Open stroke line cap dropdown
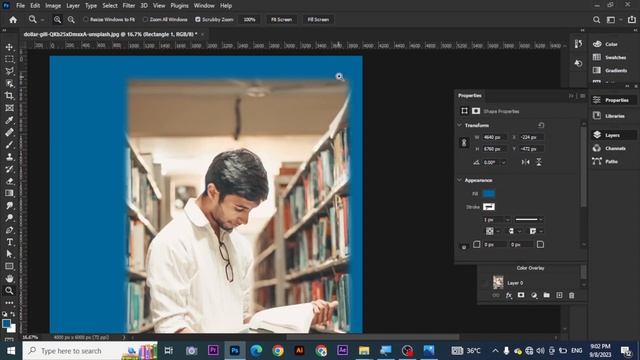 pyautogui.click(x=514, y=231)
